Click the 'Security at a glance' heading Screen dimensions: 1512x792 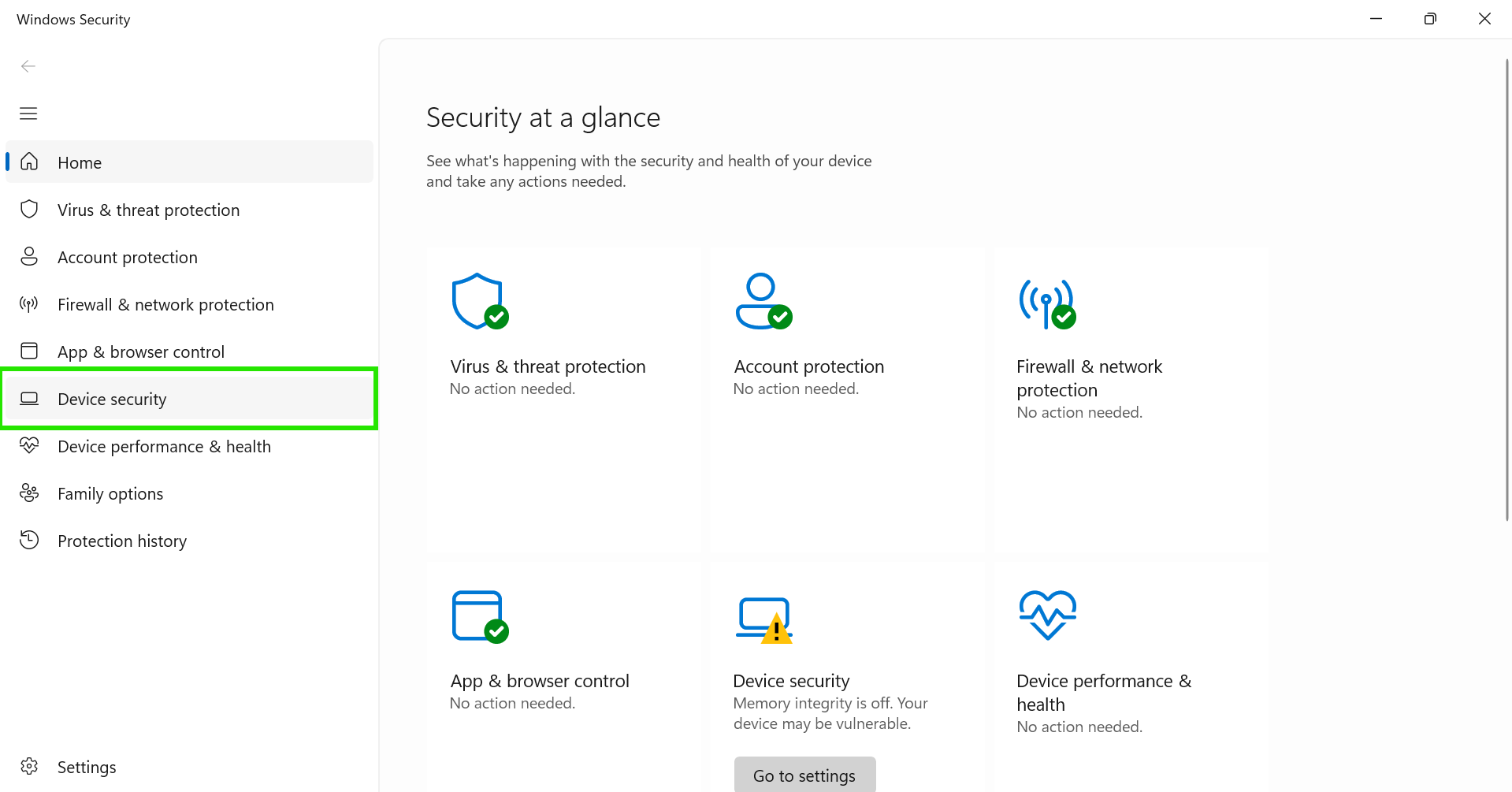click(543, 117)
